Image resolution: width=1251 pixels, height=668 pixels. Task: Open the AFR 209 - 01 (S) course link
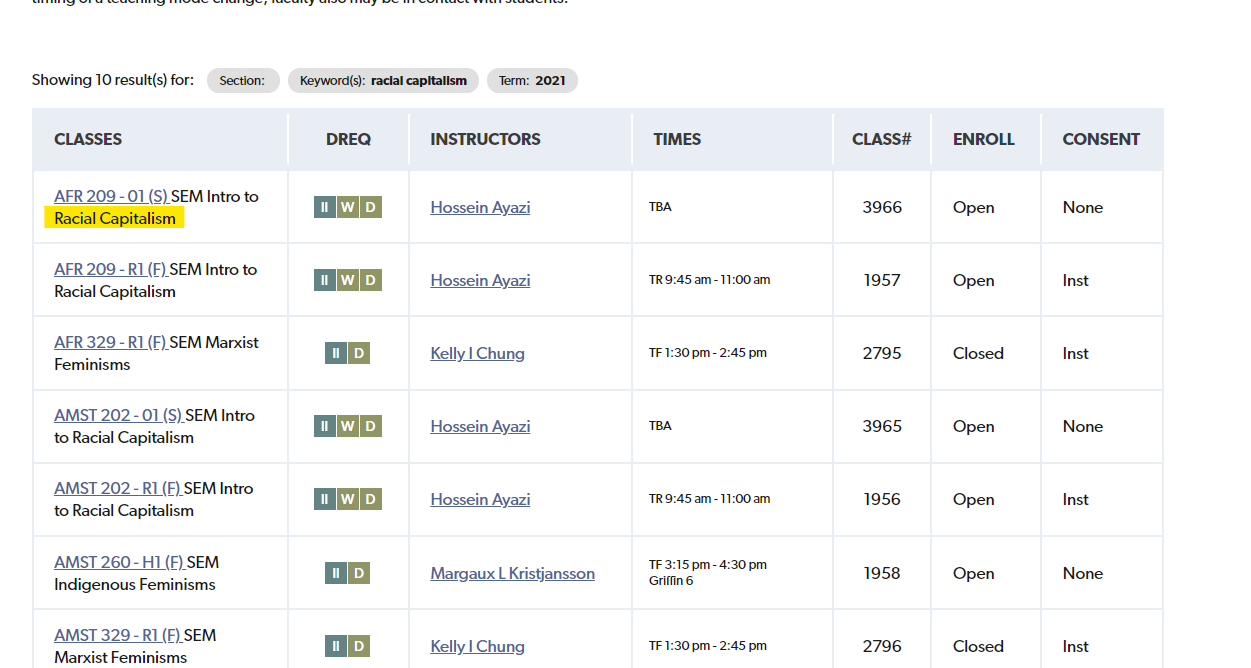tap(110, 196)
